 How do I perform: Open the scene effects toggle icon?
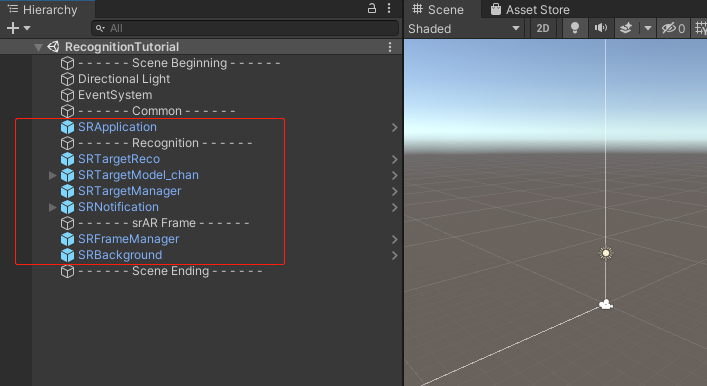[x=626, y=28]
